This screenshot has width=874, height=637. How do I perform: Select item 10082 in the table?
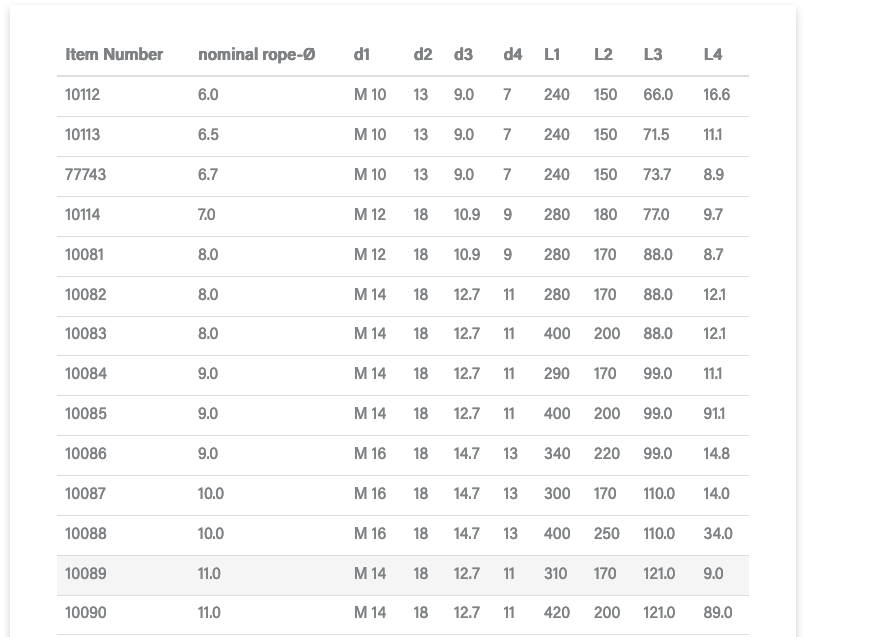[85, 295]
